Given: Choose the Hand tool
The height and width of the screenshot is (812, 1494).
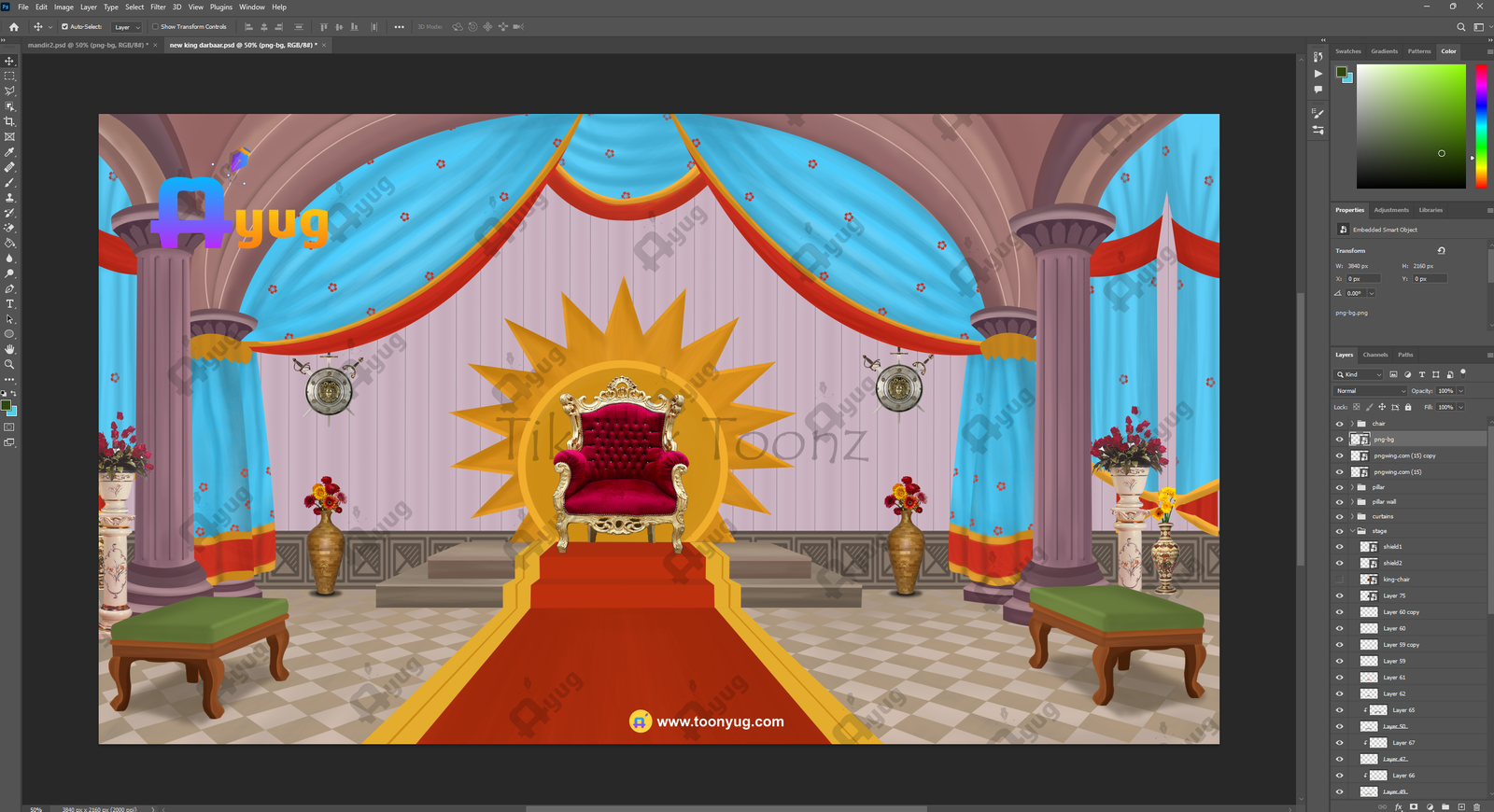Looking at the screenshot, I should 9,349.
